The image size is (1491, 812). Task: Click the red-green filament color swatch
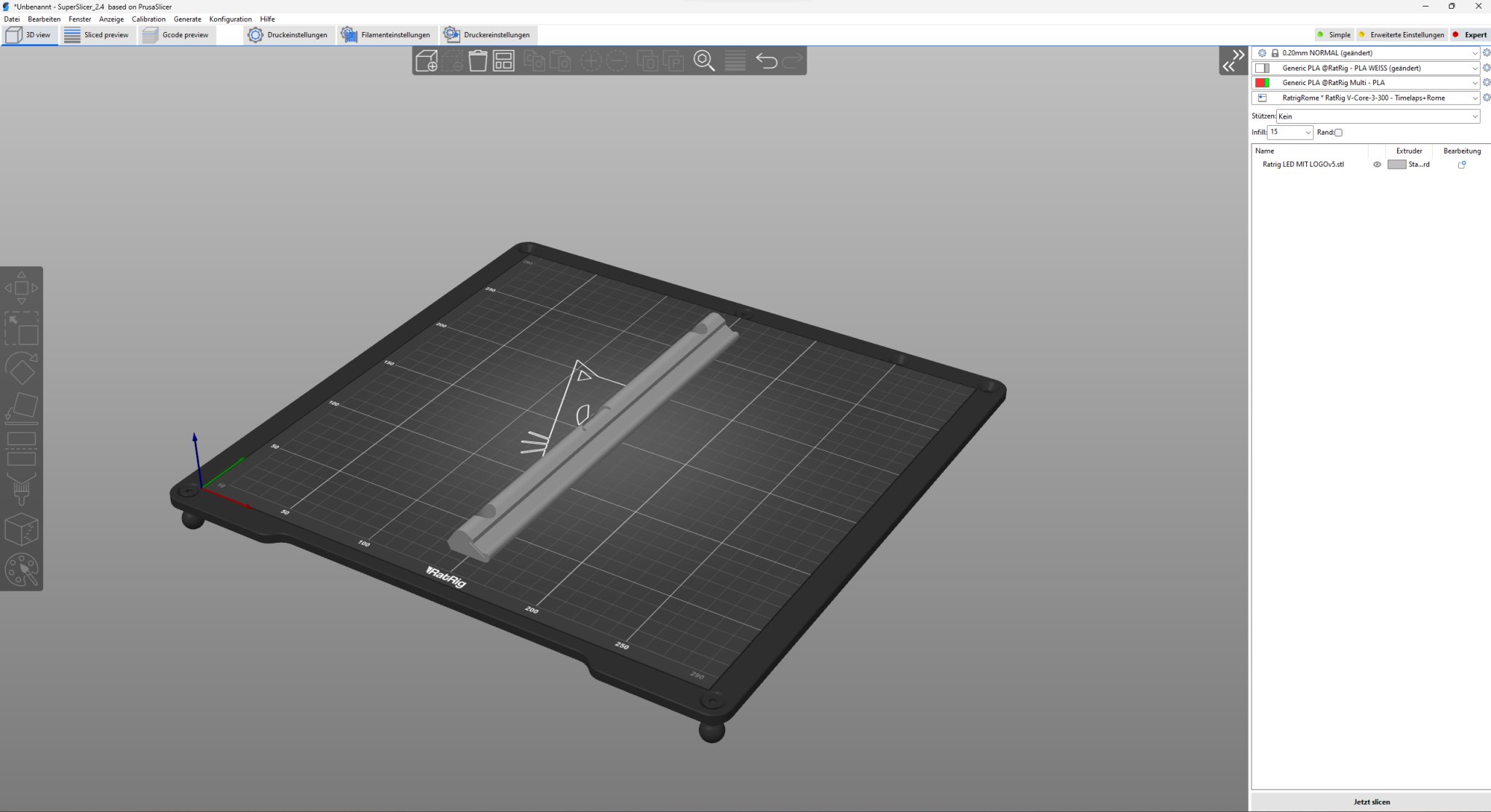pyautogui.click(x=1262, y=83)
